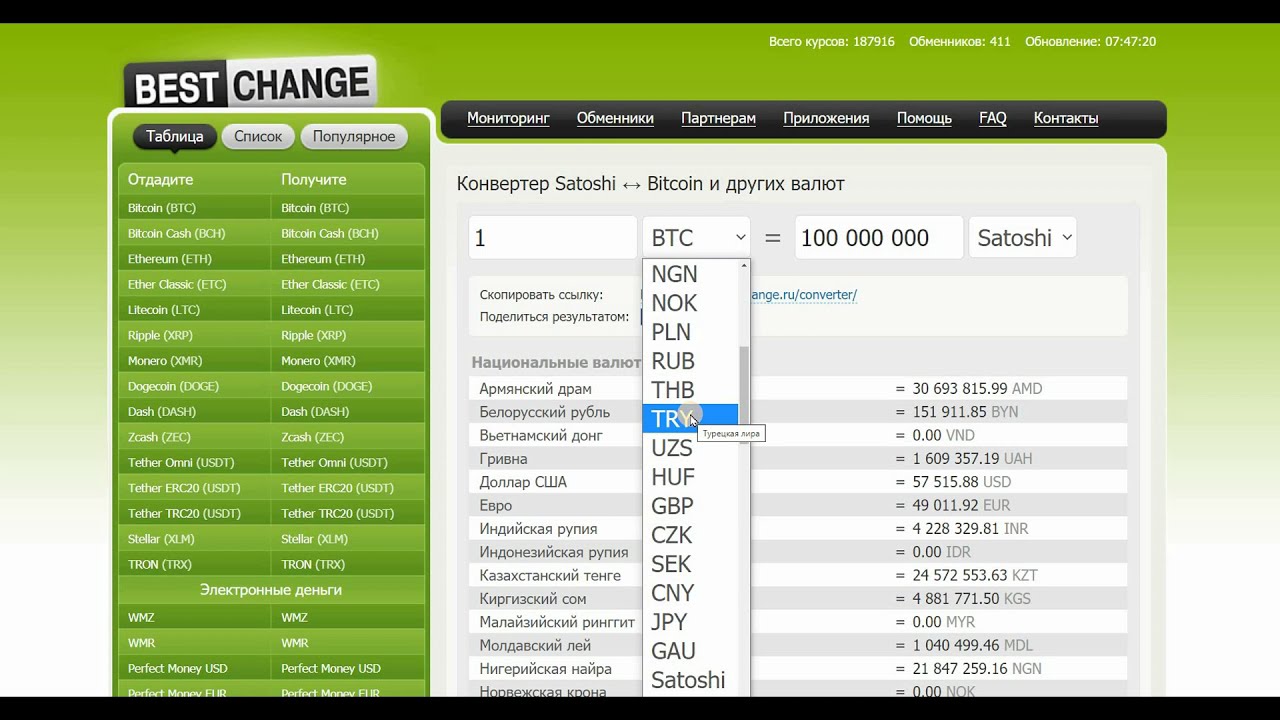Pick JPY from the currency list
The width and height of the screenshot is (1280, 720).
click(x=690, y=622)
